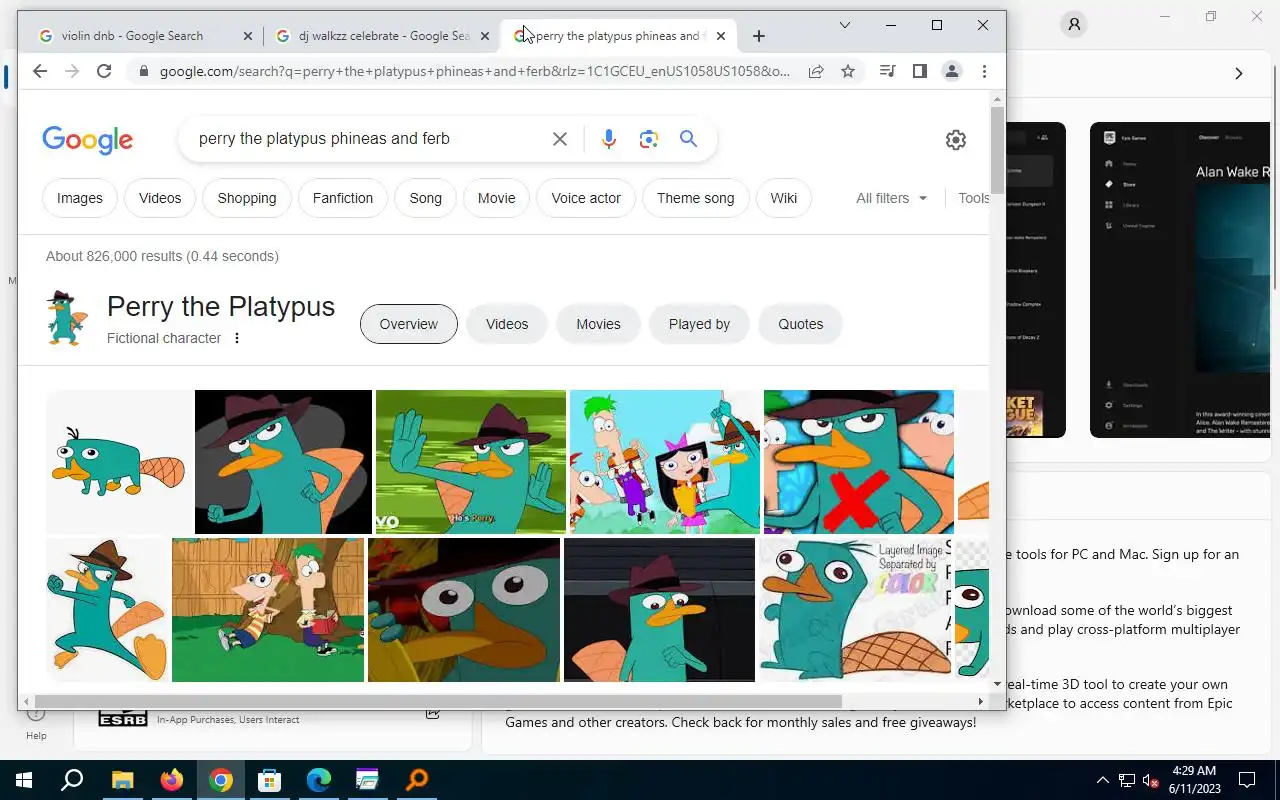Open a new browser tab
The image size is (1280, 800).
tap(759, 36)
